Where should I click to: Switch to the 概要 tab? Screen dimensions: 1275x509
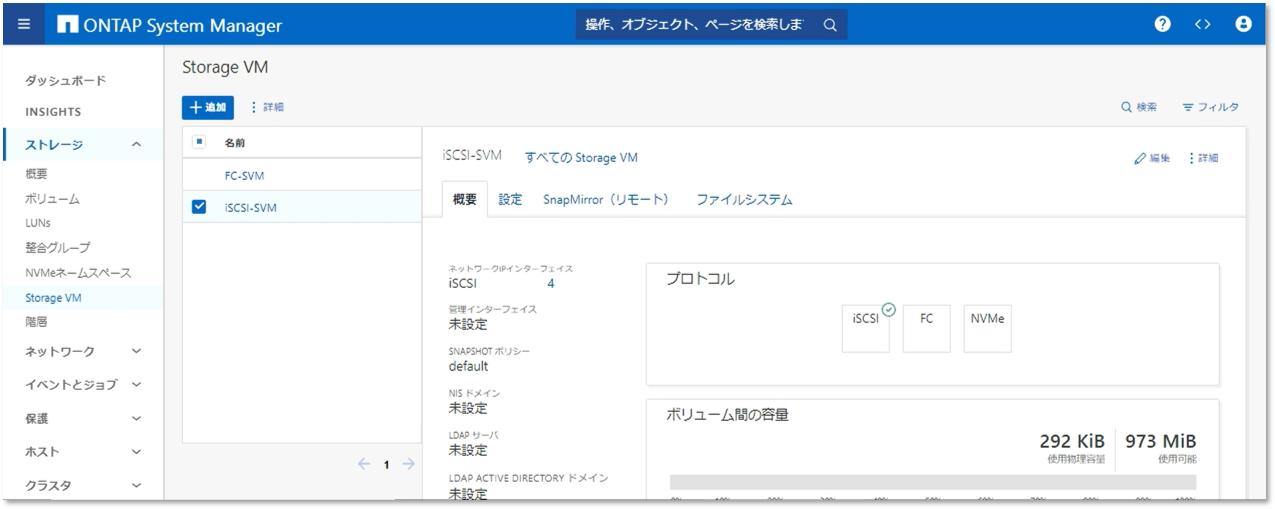(x=465, y=199)
